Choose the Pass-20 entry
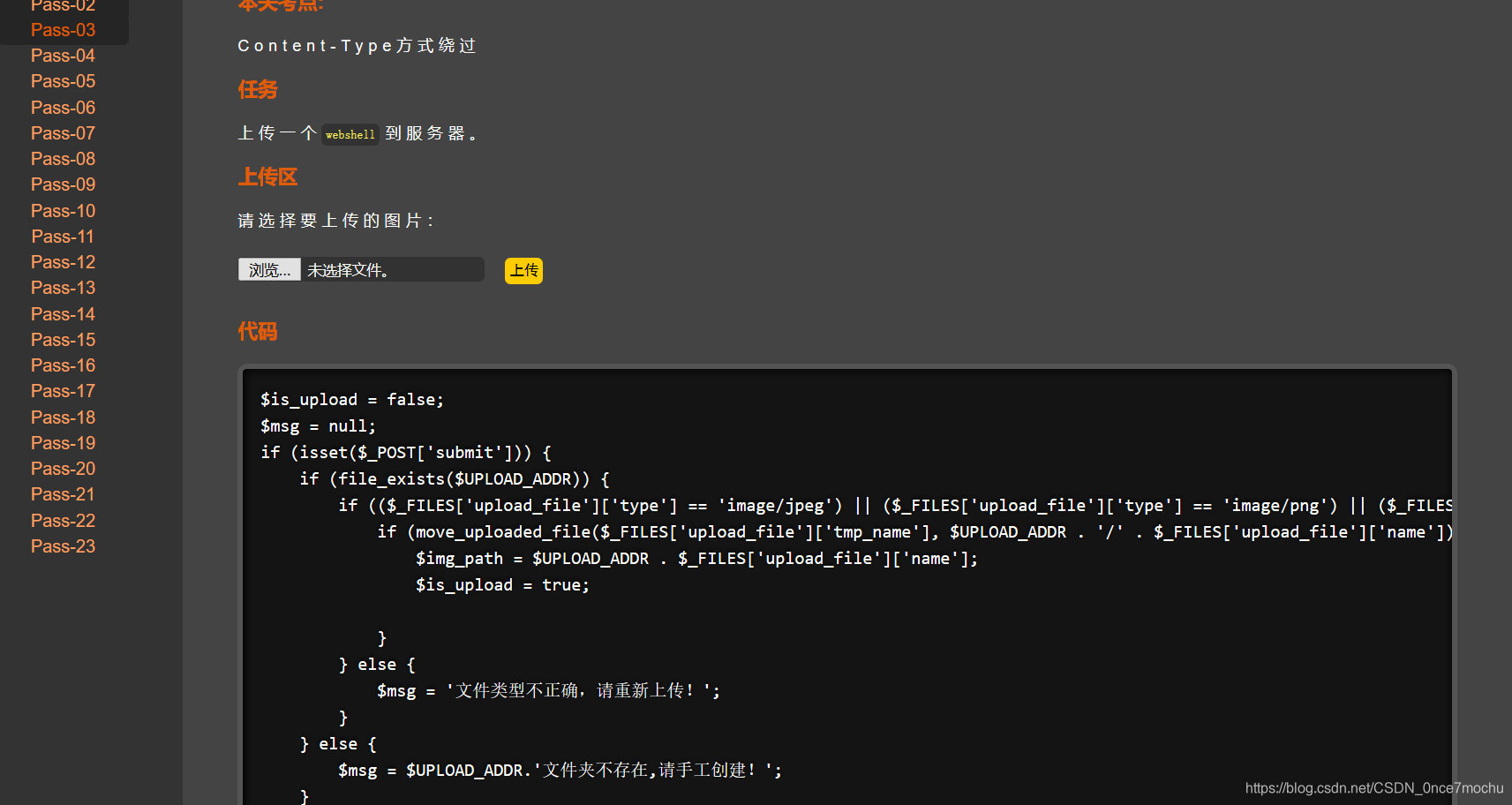This screenshot has height=805, width=1512. click(63, 469)
